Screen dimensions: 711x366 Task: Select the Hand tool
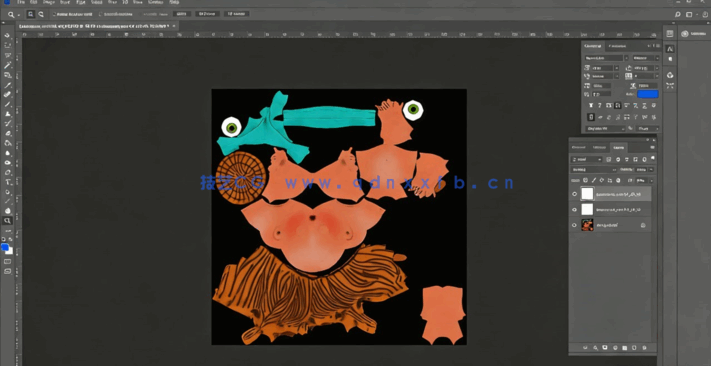pyautogui.click(x=7, y=211)
